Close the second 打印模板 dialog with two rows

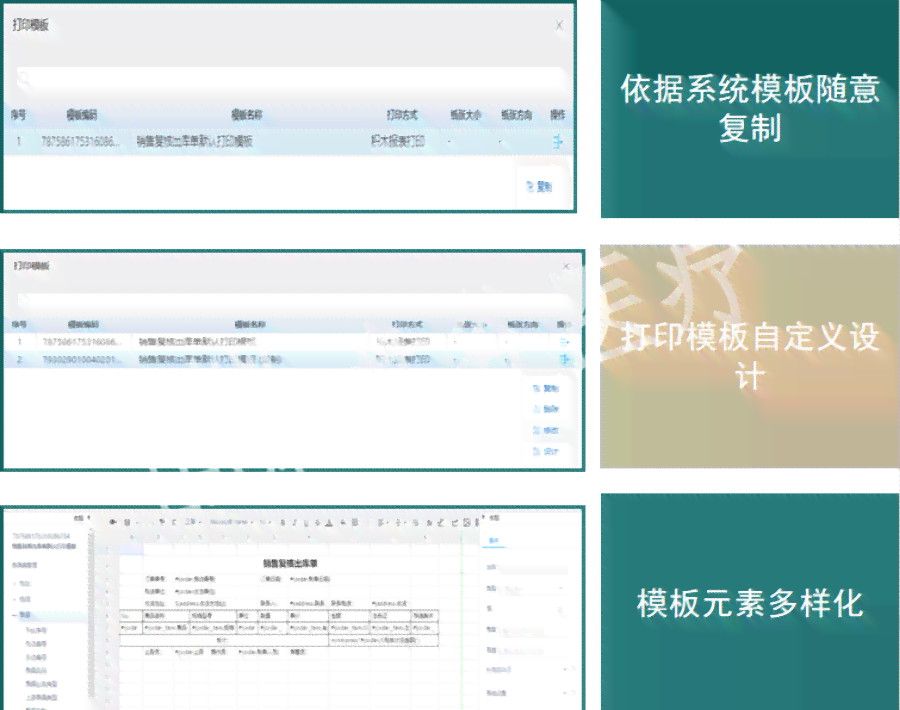pyautogui.click(x=566, y=266)
